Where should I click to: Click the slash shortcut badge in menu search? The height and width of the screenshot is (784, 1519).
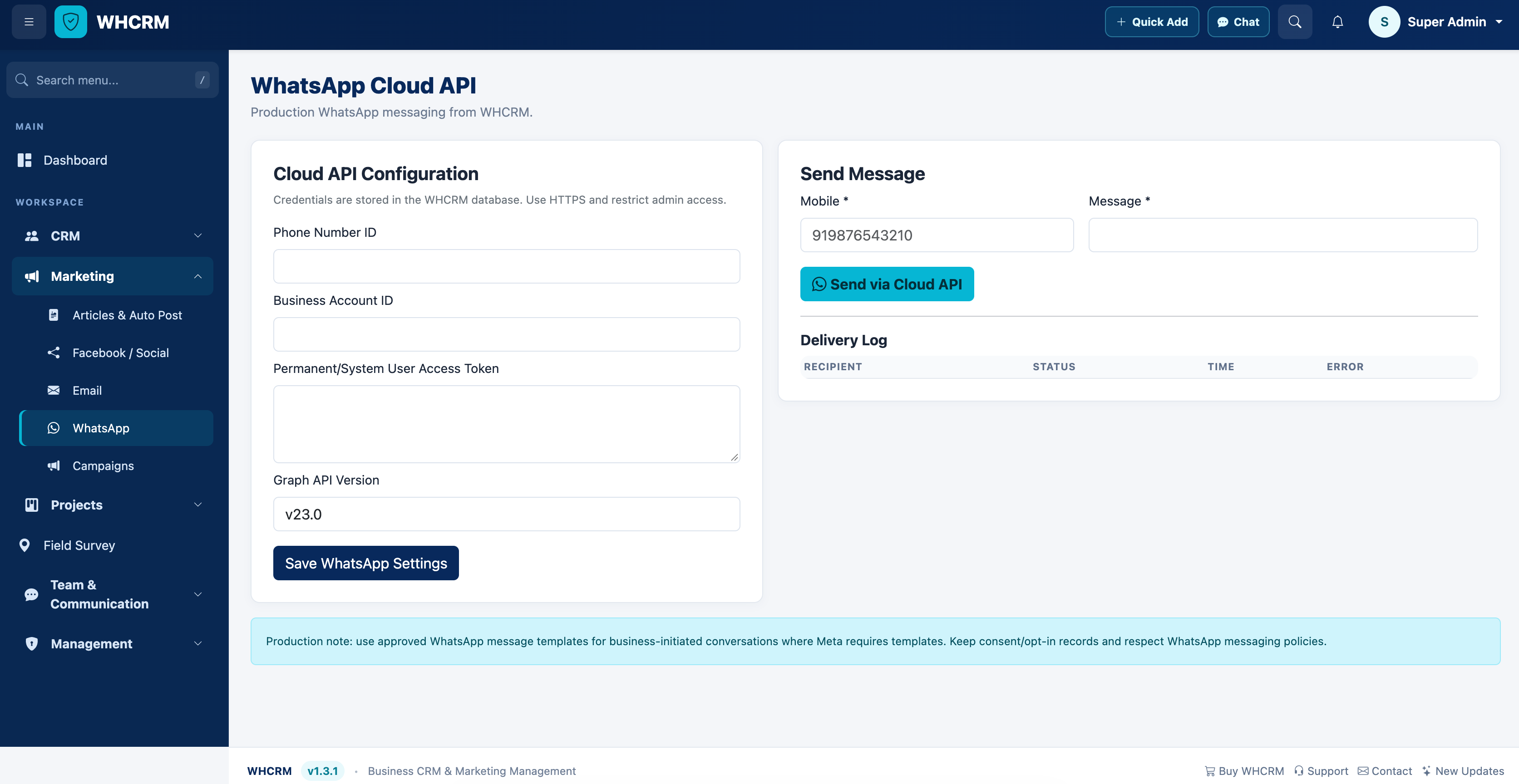202,79
